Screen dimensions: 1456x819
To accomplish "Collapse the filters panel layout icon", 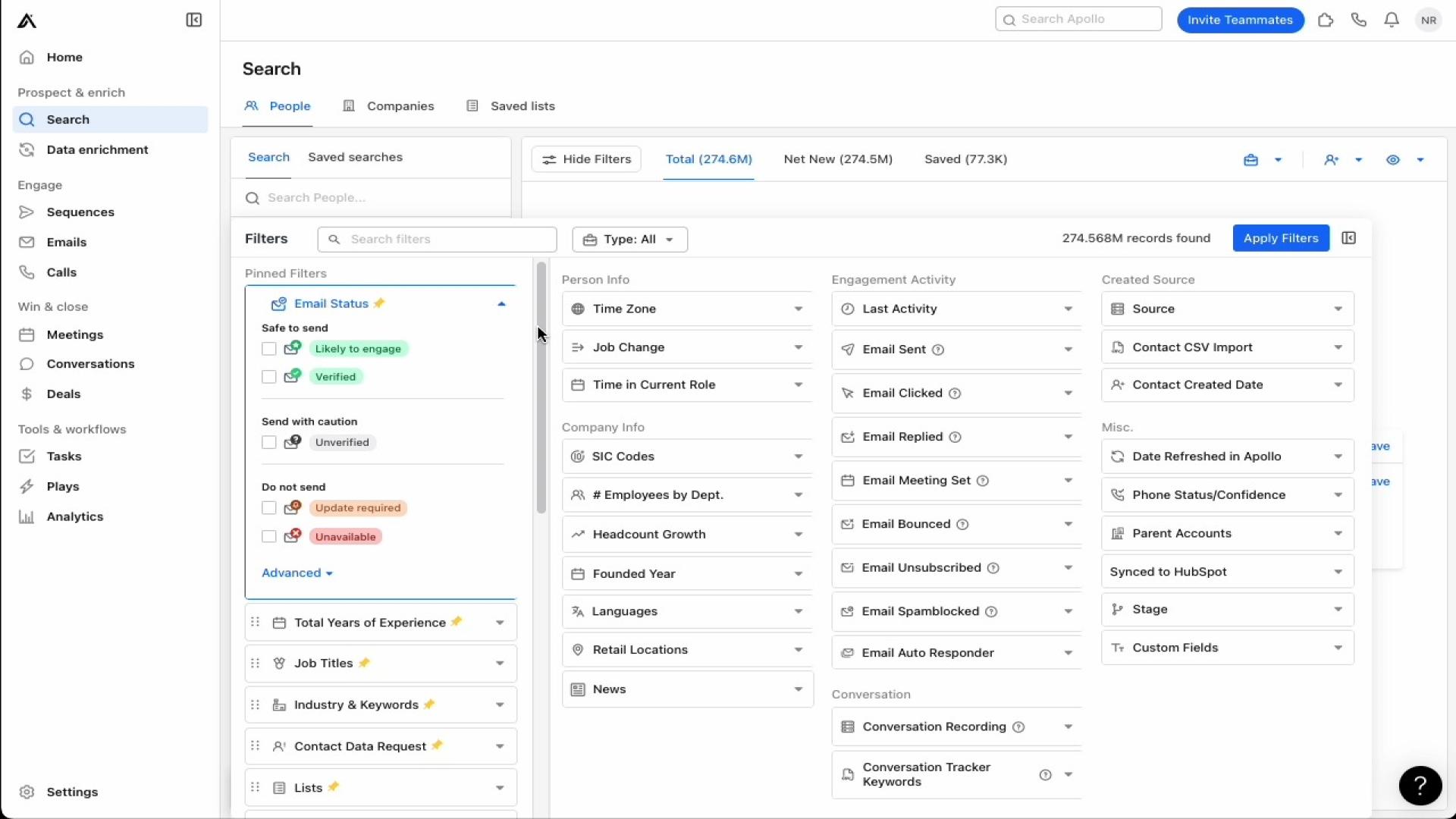I will 1348,238.
